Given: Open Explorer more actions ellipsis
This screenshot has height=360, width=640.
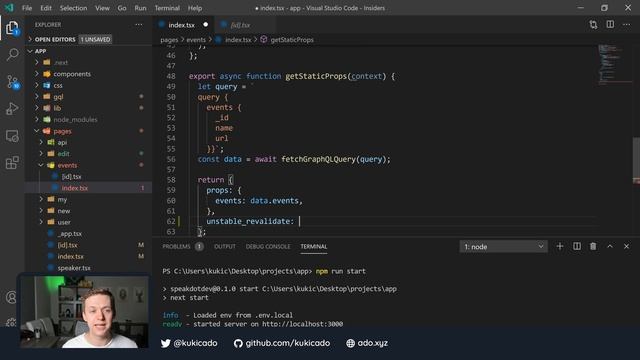Looking at the screenshot, I should pos(139,24).
